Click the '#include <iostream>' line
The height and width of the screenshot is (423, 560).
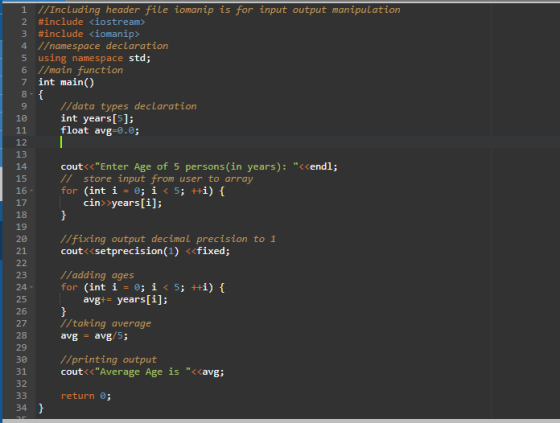coord(91,22)
